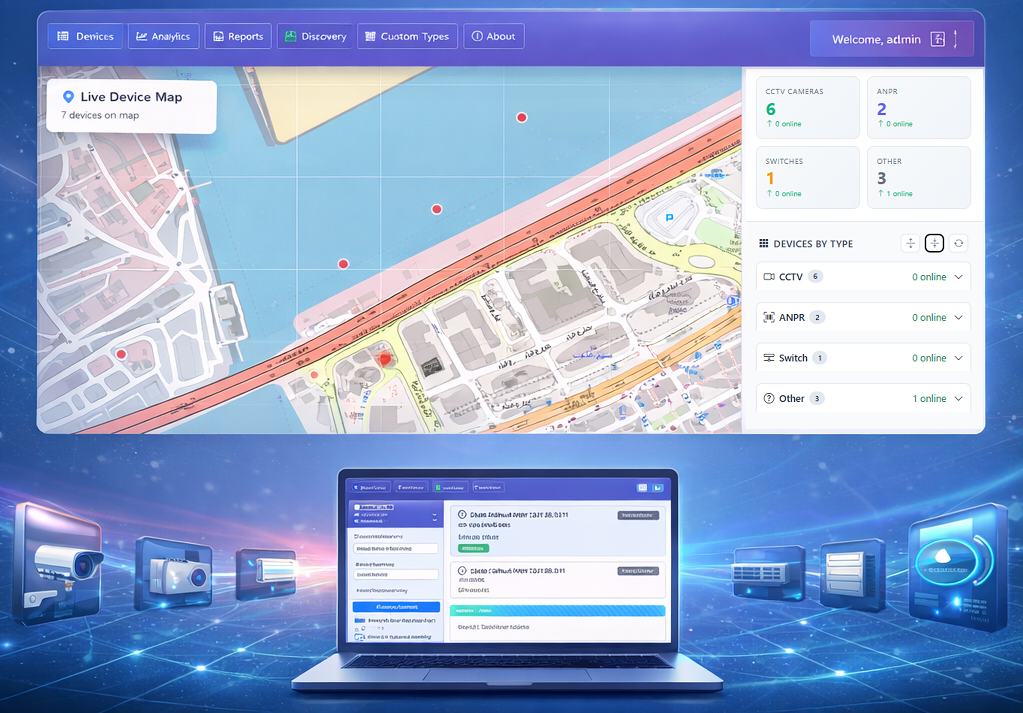
Task: Expand the Other device group
Action: [959, 397]
